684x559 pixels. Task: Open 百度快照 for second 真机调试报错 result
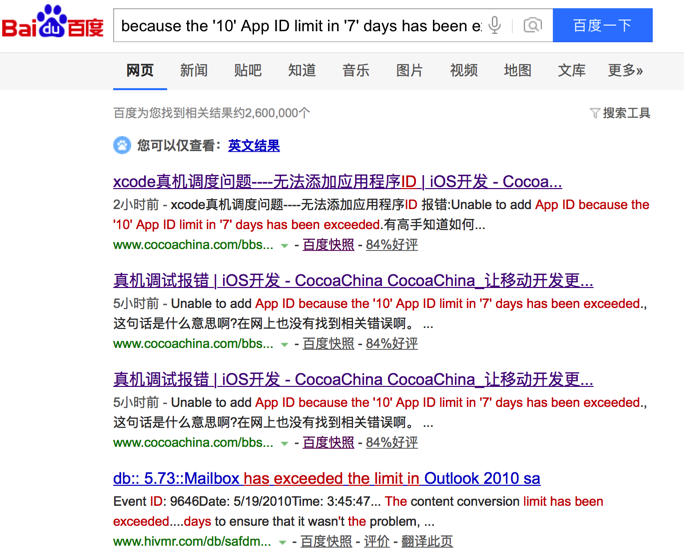(328, 443)
